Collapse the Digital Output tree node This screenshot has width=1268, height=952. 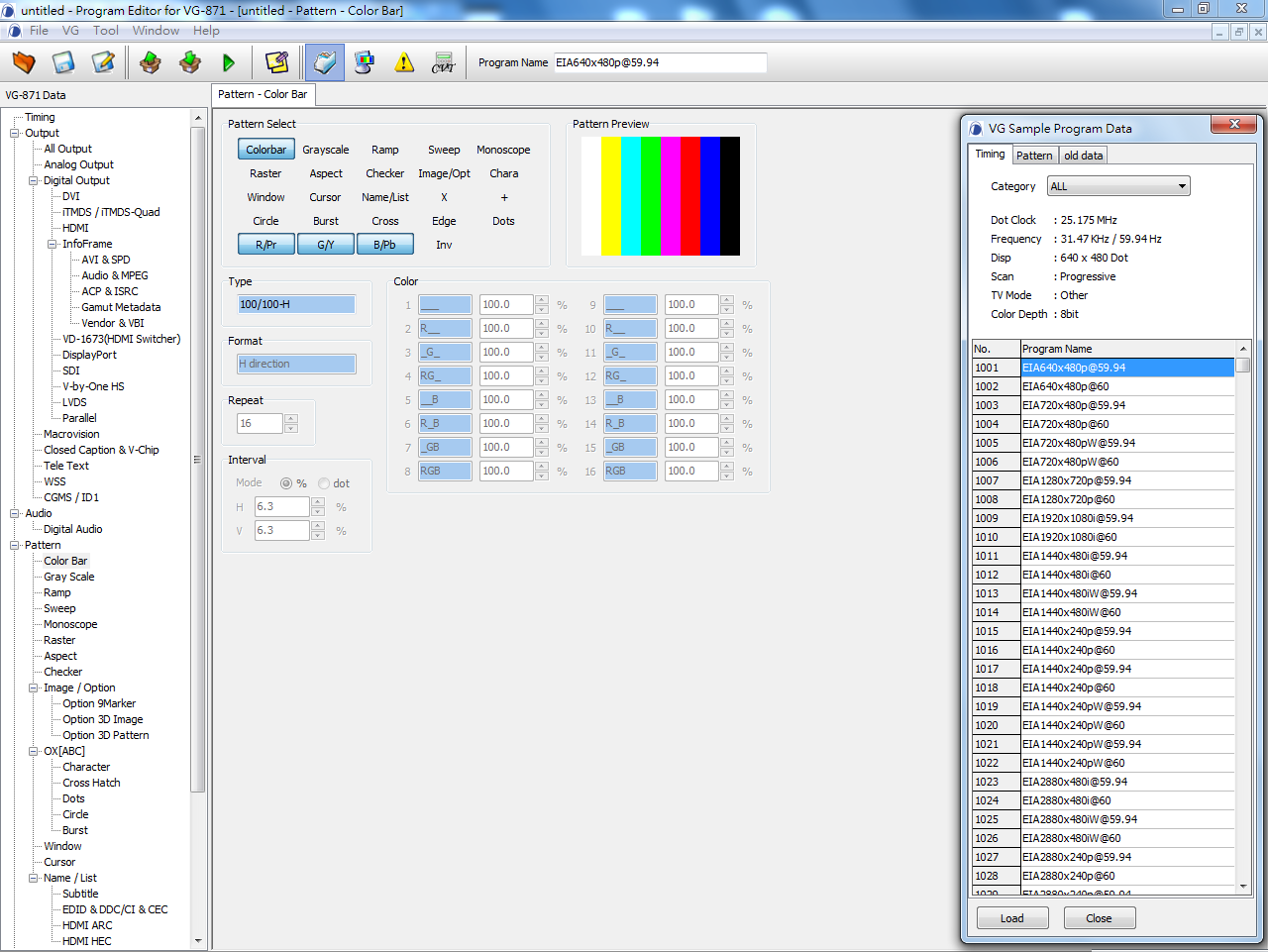point(34,180)
